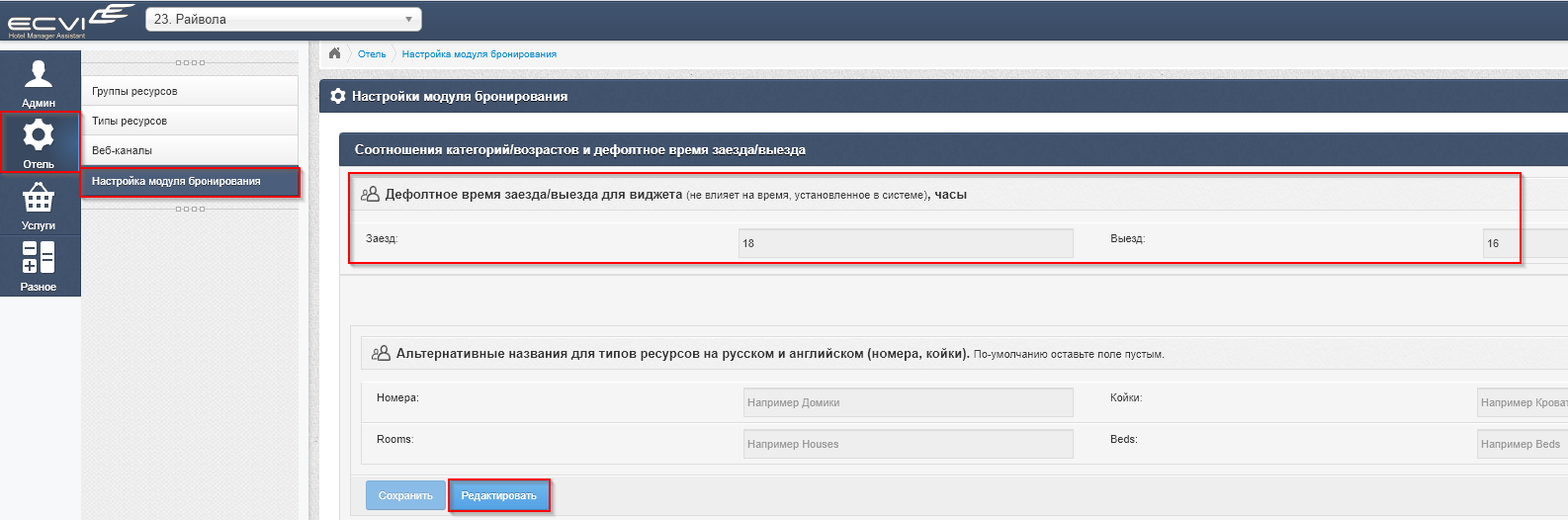Click 'Настройка модуля бронирования' breadcrumb link

479,54
